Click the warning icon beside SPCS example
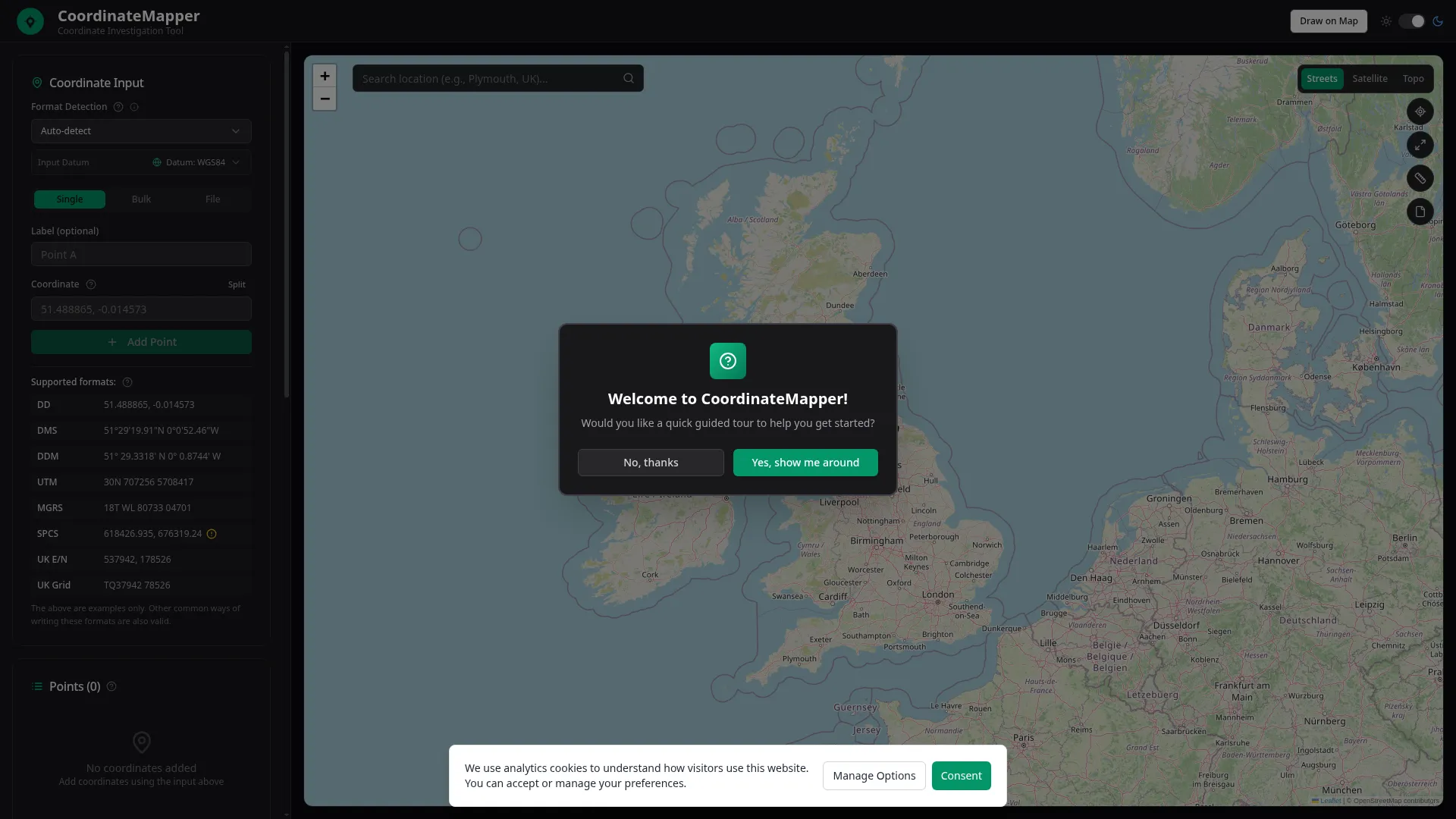 pyautogui.click(x=212, y=534)
